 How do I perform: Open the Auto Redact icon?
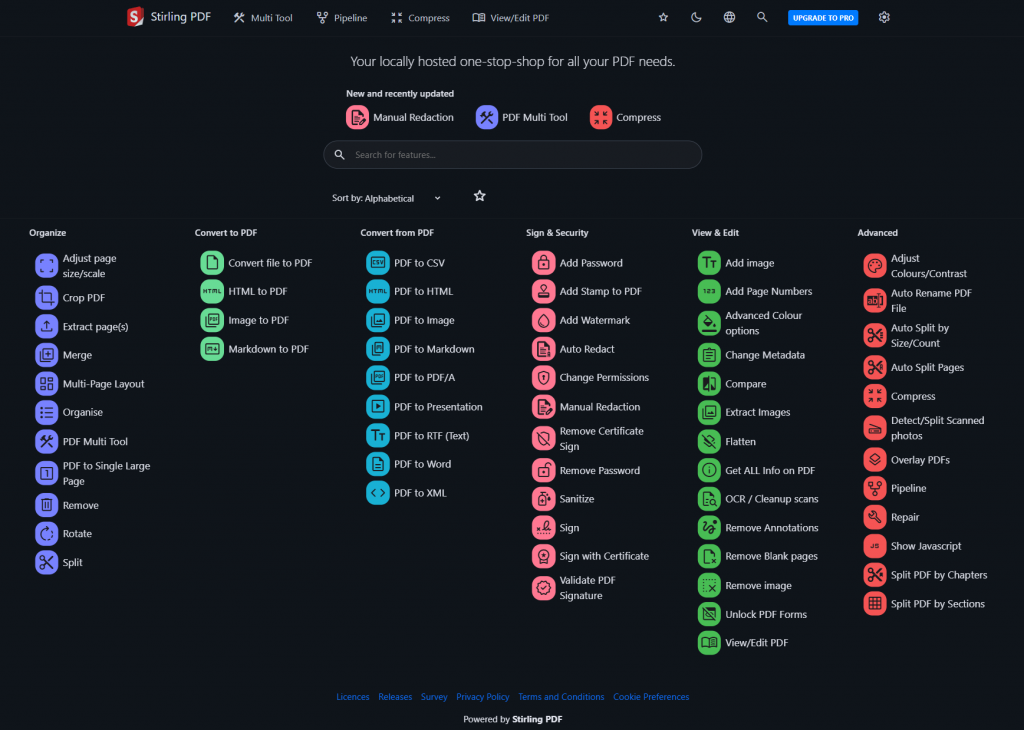543,349
